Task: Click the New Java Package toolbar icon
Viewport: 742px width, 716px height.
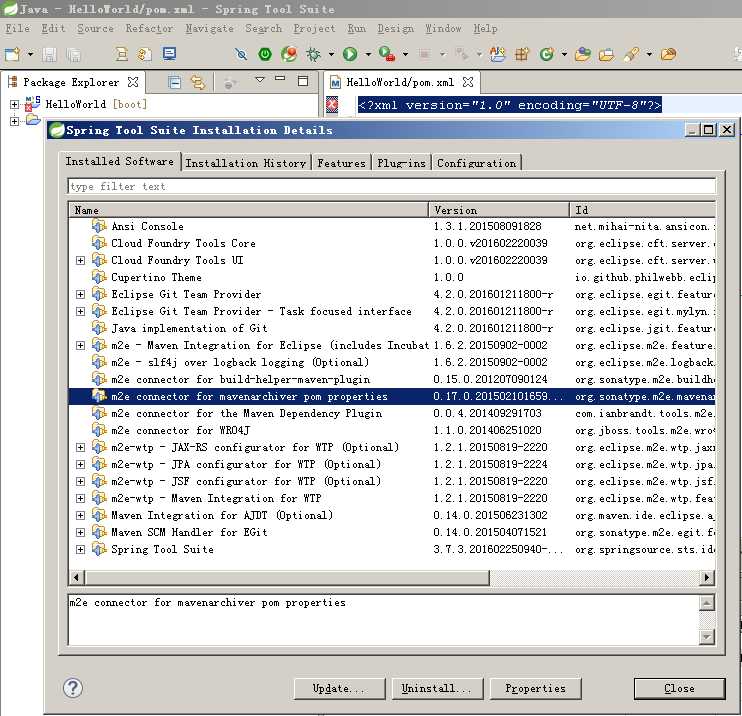Action: click(x=522, y=54)
